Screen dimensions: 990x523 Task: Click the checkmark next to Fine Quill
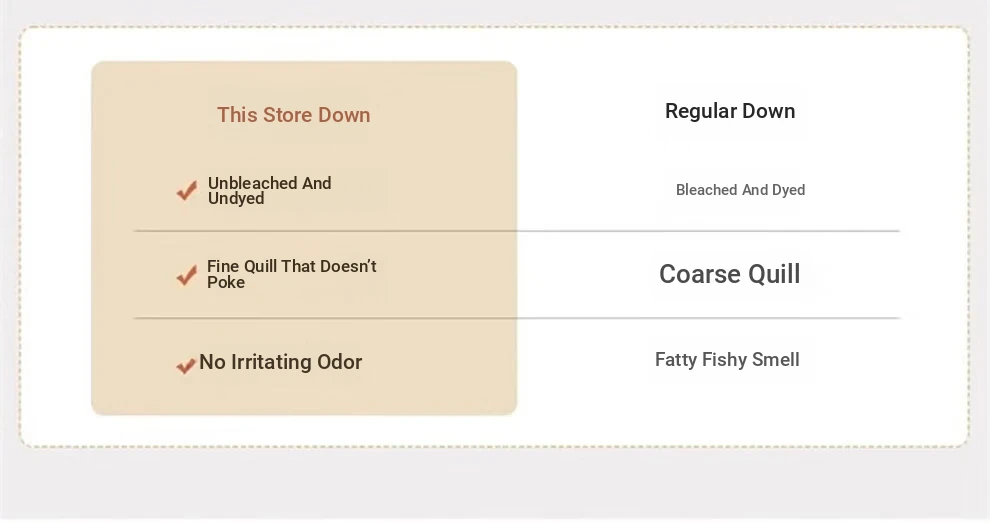pos(186,275)
